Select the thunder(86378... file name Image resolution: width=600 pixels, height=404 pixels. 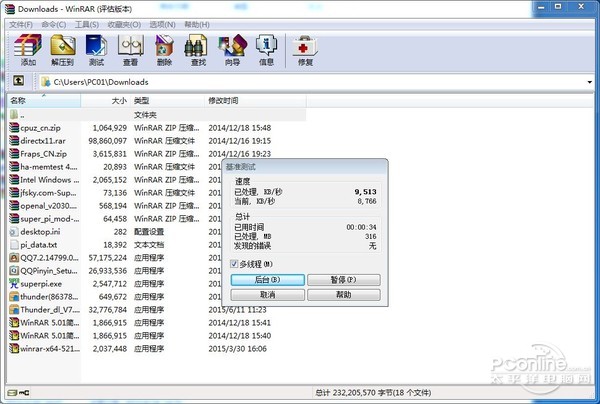49,297
